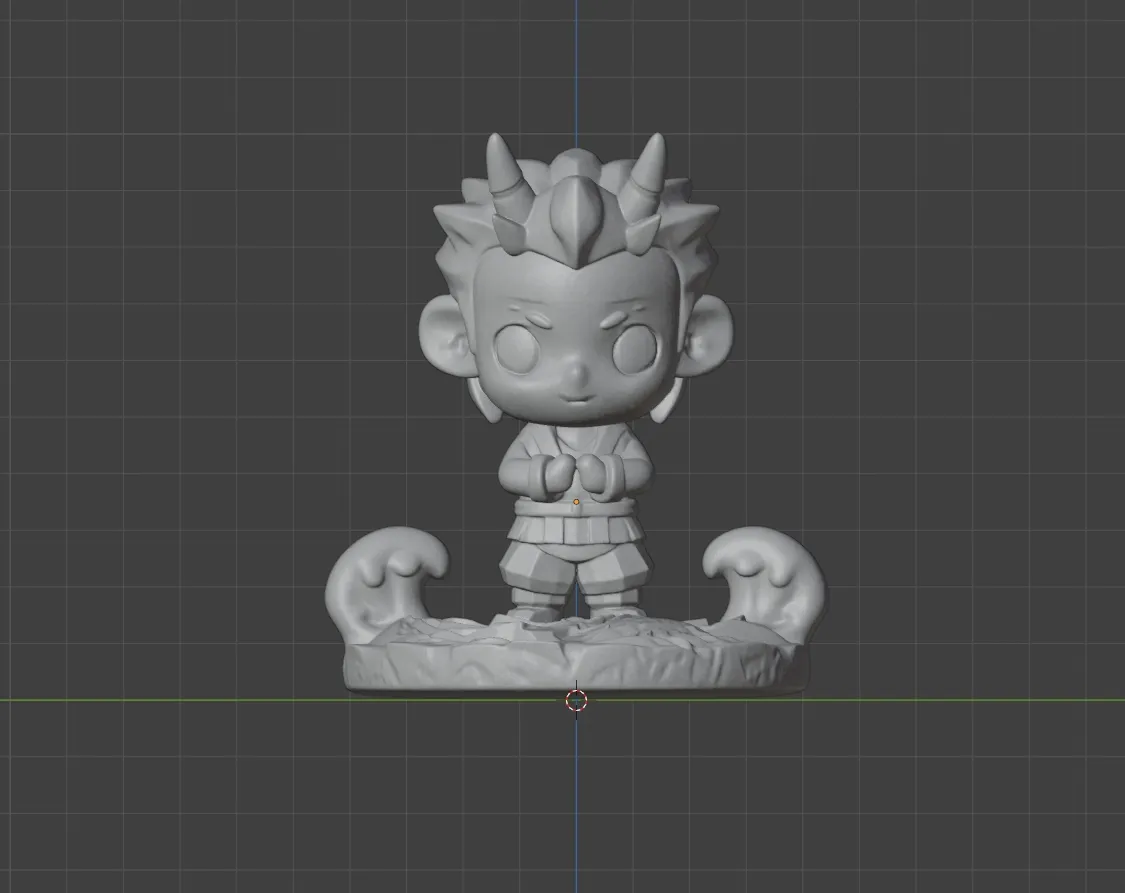1125x893 pixels.
Task: Click the orange object origin dot
Action: point(576,502)
